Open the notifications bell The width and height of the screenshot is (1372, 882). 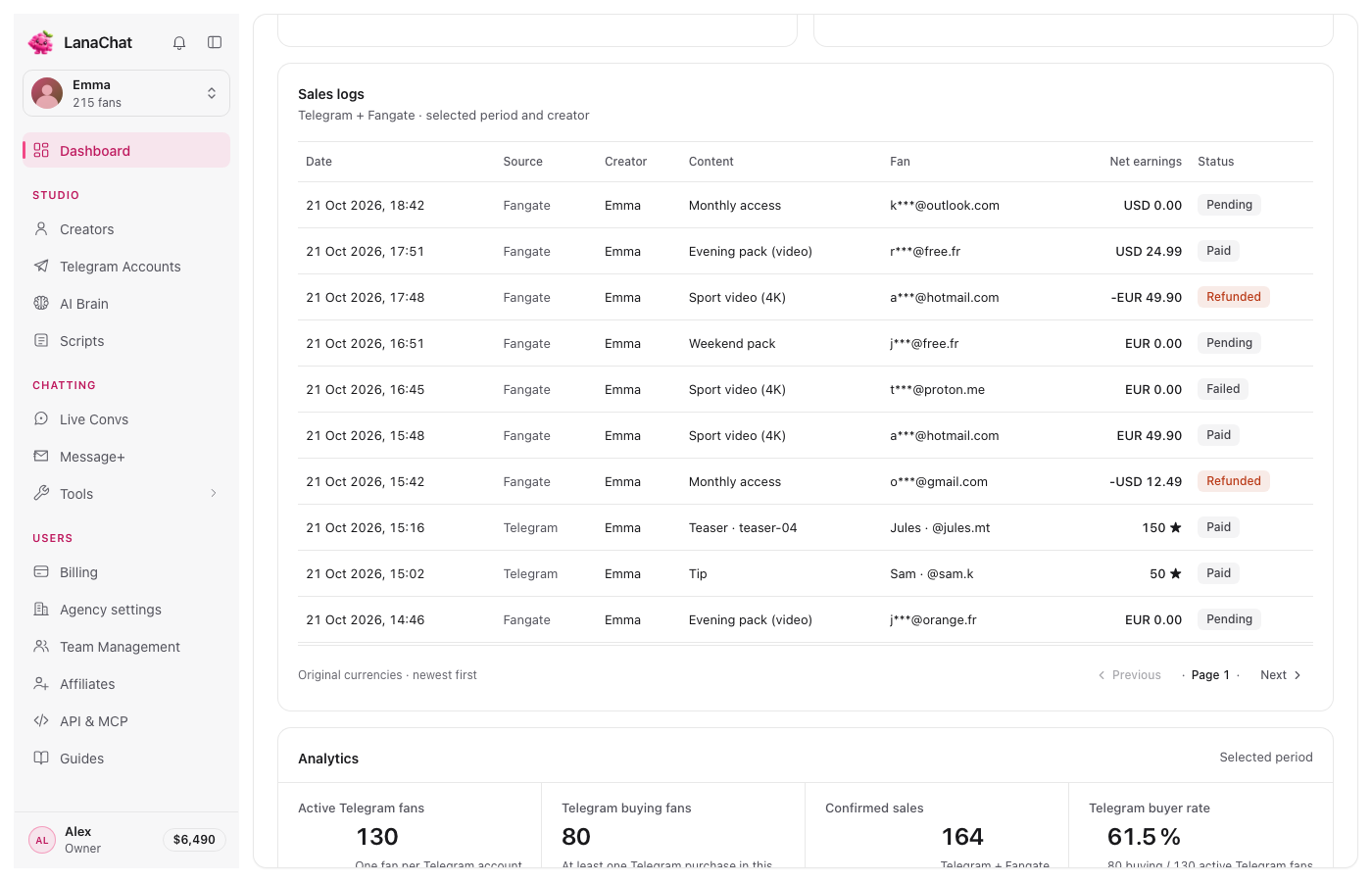pyautogui.click(x=179, y=42)
